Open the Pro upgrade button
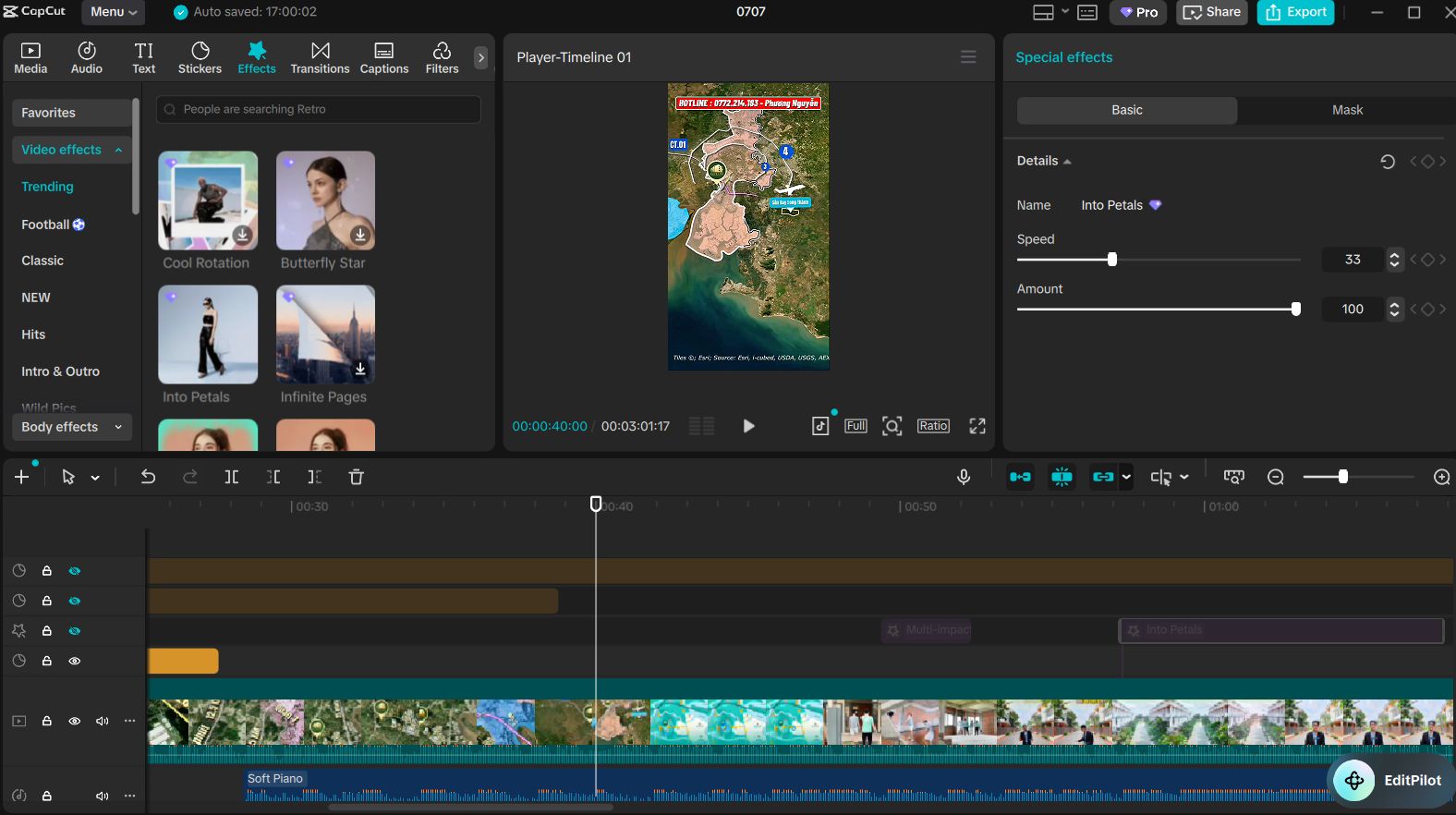The height and width of the screenshot is (815, 1456). [1138, 12]
